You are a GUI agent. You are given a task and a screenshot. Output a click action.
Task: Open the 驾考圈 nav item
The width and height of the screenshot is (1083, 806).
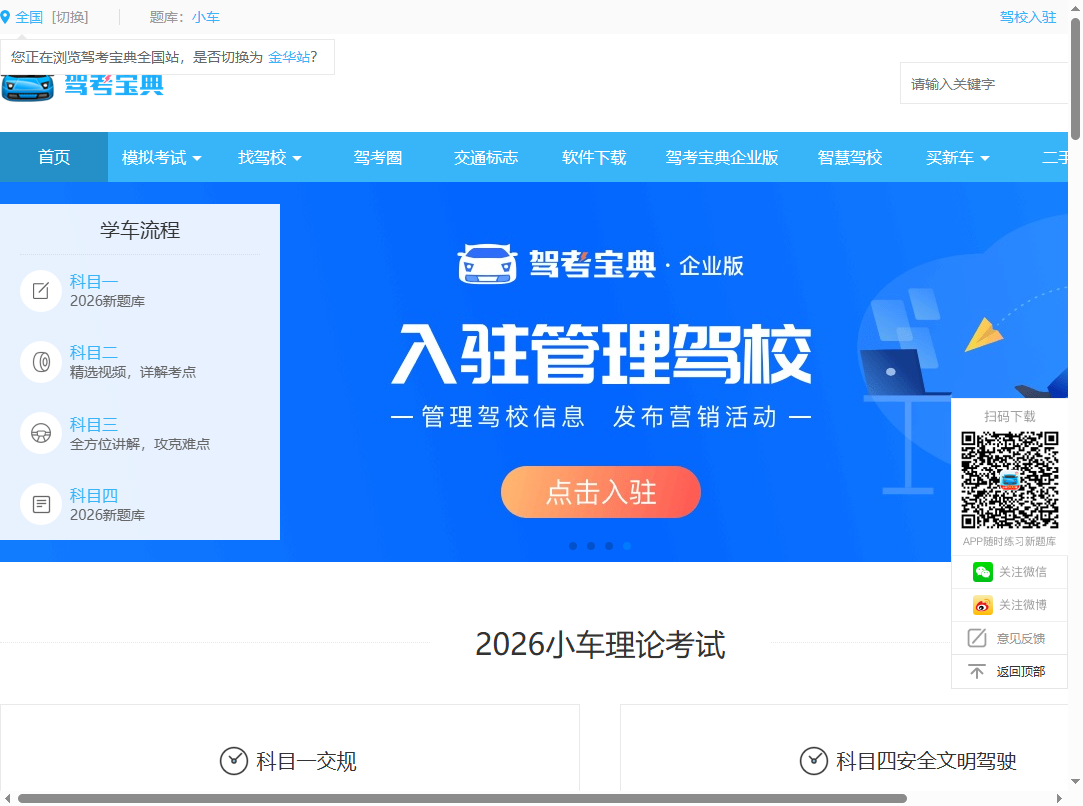378,157
